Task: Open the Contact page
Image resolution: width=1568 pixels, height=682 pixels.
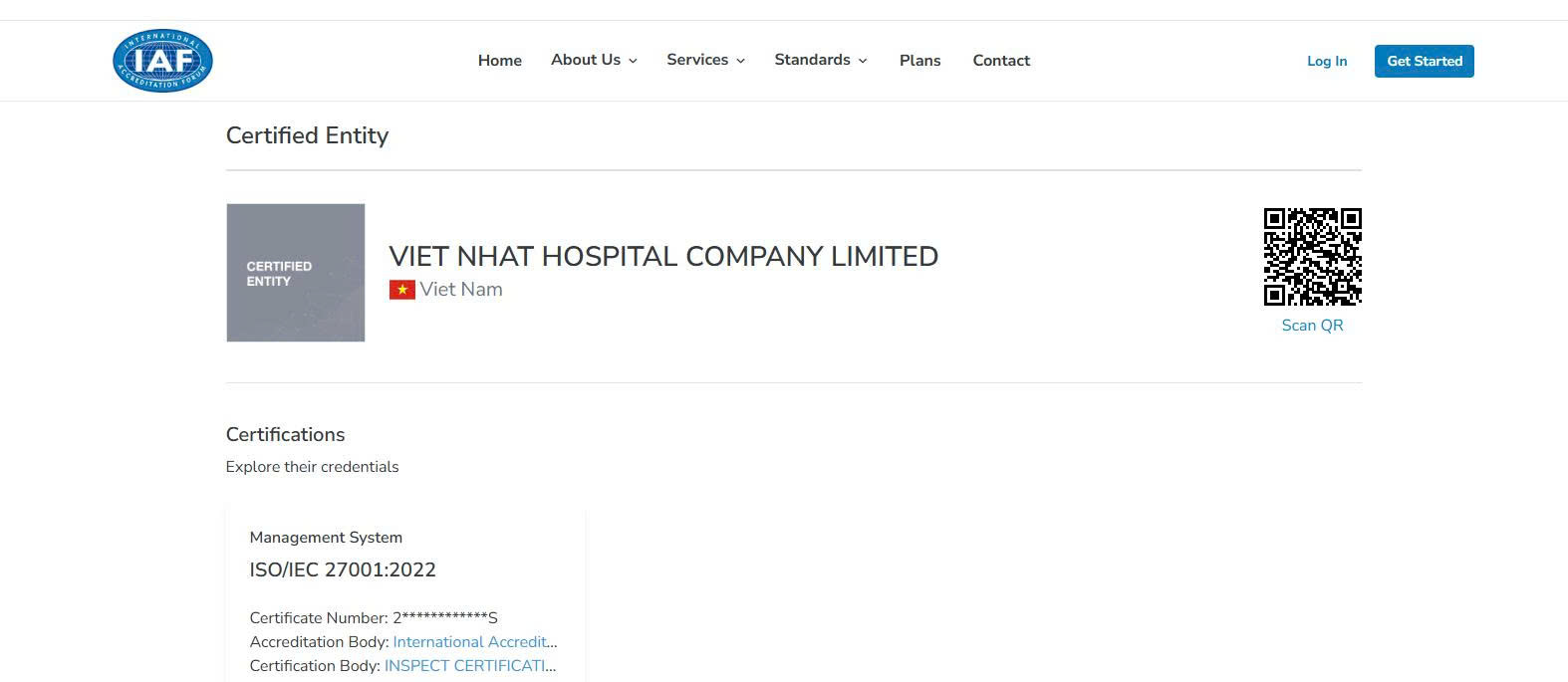Action: [1001, 61]
